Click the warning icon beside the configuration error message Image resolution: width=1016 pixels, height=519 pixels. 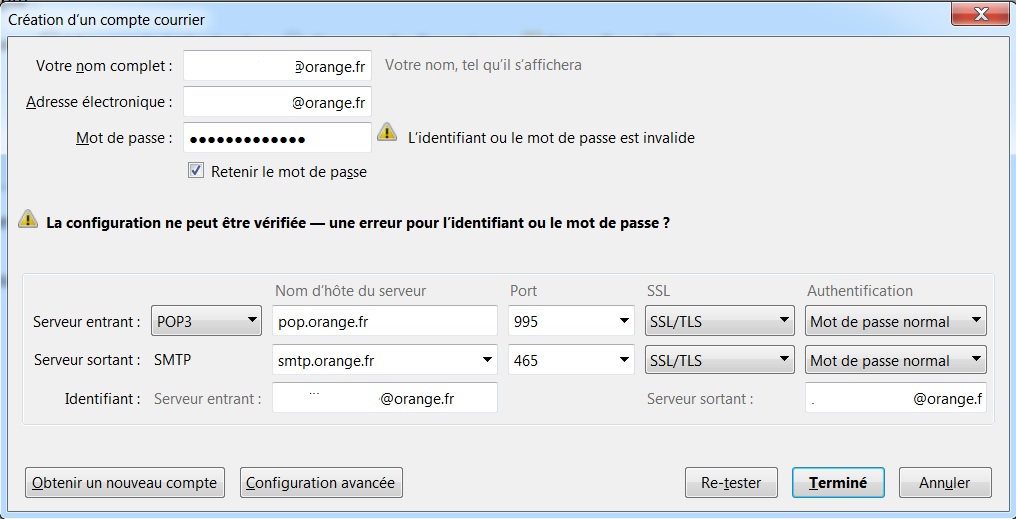click(28, 218)
